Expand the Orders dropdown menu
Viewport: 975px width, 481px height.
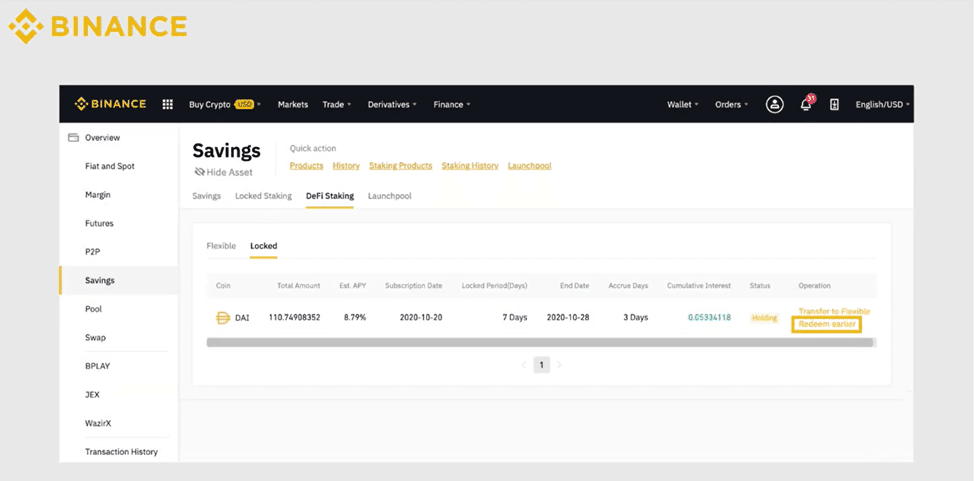[731, 104]
